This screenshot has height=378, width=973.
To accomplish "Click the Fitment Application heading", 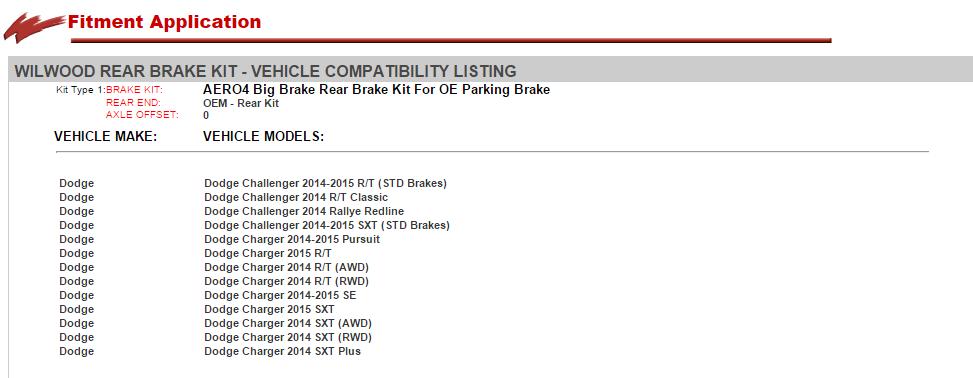I will pos(164,22).
